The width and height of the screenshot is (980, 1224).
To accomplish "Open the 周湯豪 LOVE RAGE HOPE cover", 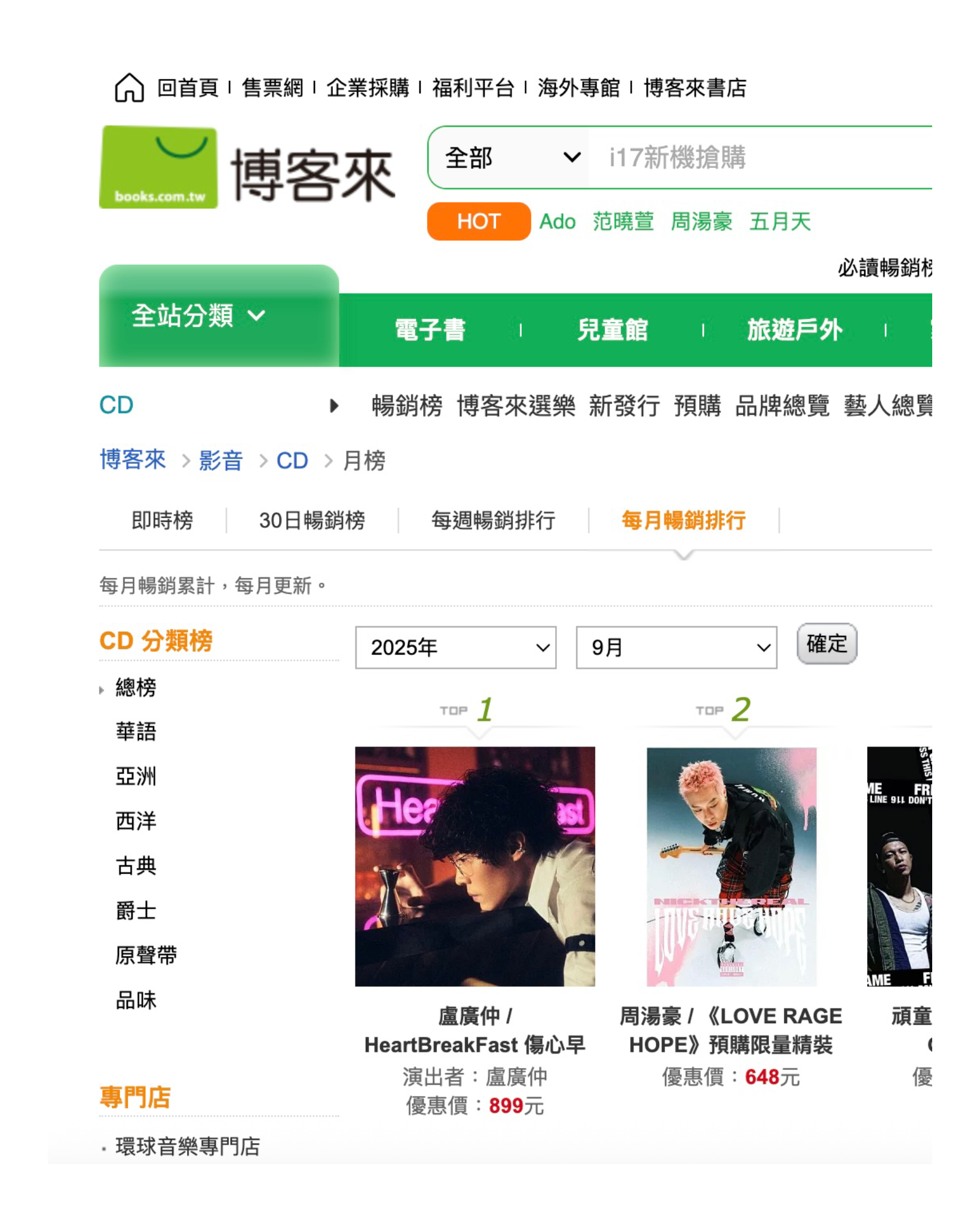I will click(x=731, y=866).
